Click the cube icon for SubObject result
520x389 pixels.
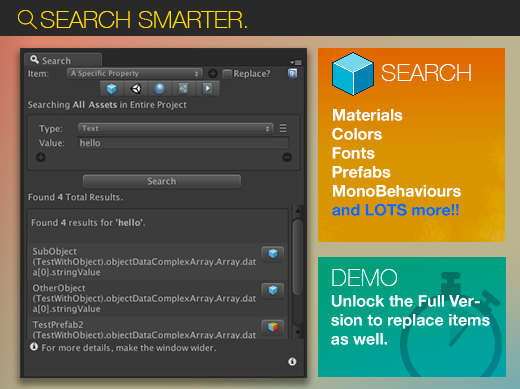click(x=273, y=254)
